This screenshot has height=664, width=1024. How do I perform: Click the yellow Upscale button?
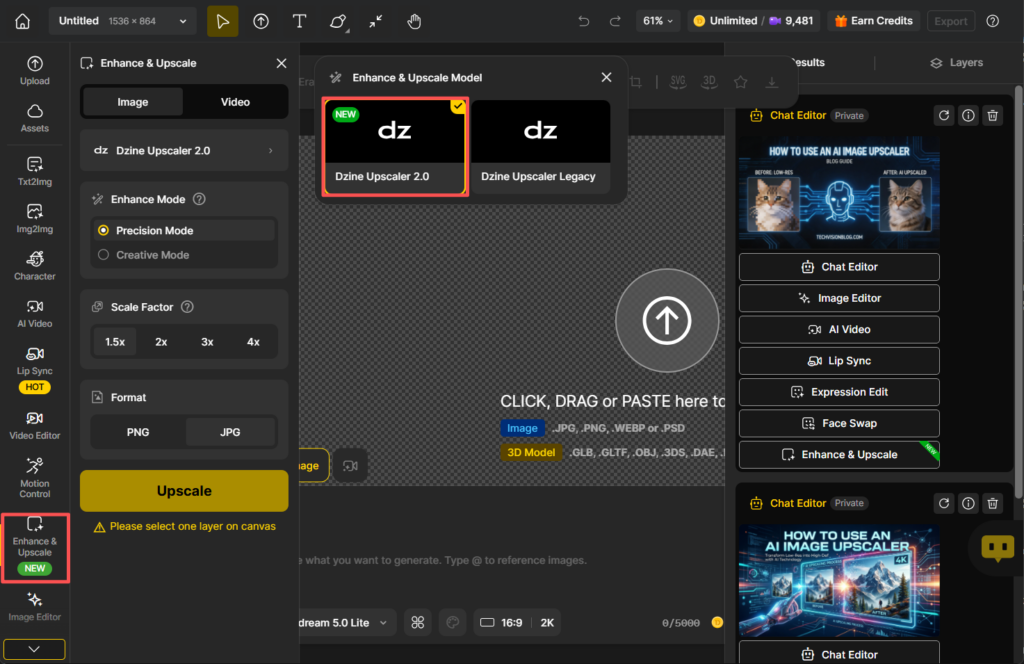[x=184, y=491]
